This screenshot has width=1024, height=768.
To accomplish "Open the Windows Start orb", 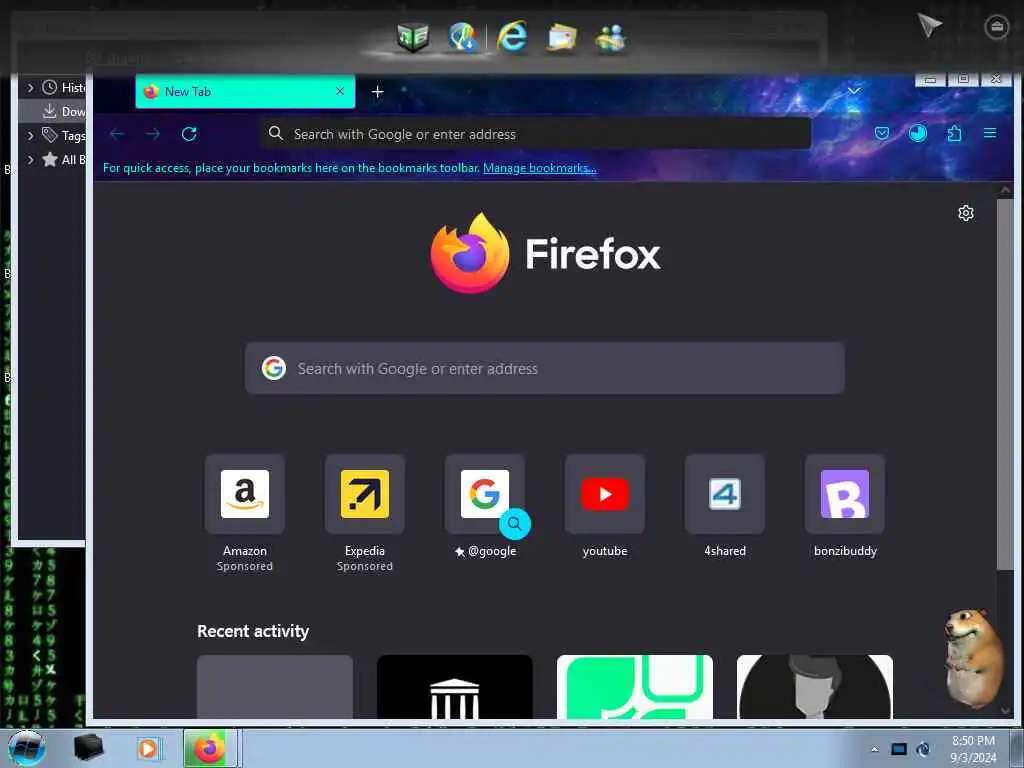I will coord(26,748).
